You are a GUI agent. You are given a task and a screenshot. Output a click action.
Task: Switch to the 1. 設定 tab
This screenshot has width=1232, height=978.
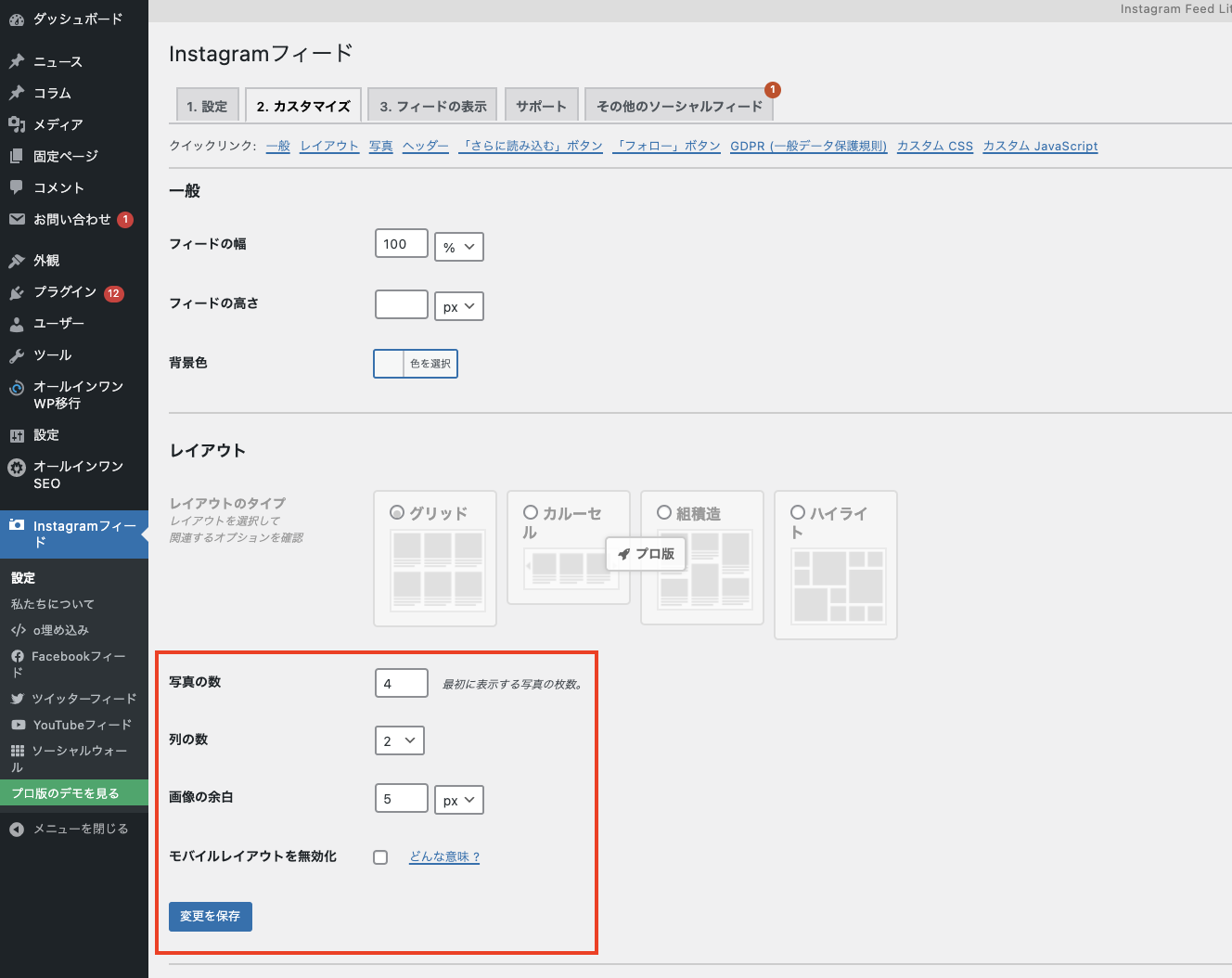point(208,106)
